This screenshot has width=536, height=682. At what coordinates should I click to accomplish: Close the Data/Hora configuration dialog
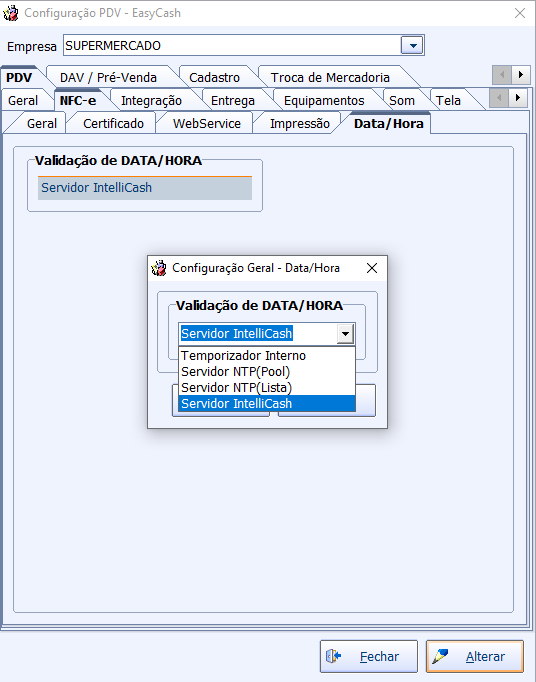click(x=372, y=268)
